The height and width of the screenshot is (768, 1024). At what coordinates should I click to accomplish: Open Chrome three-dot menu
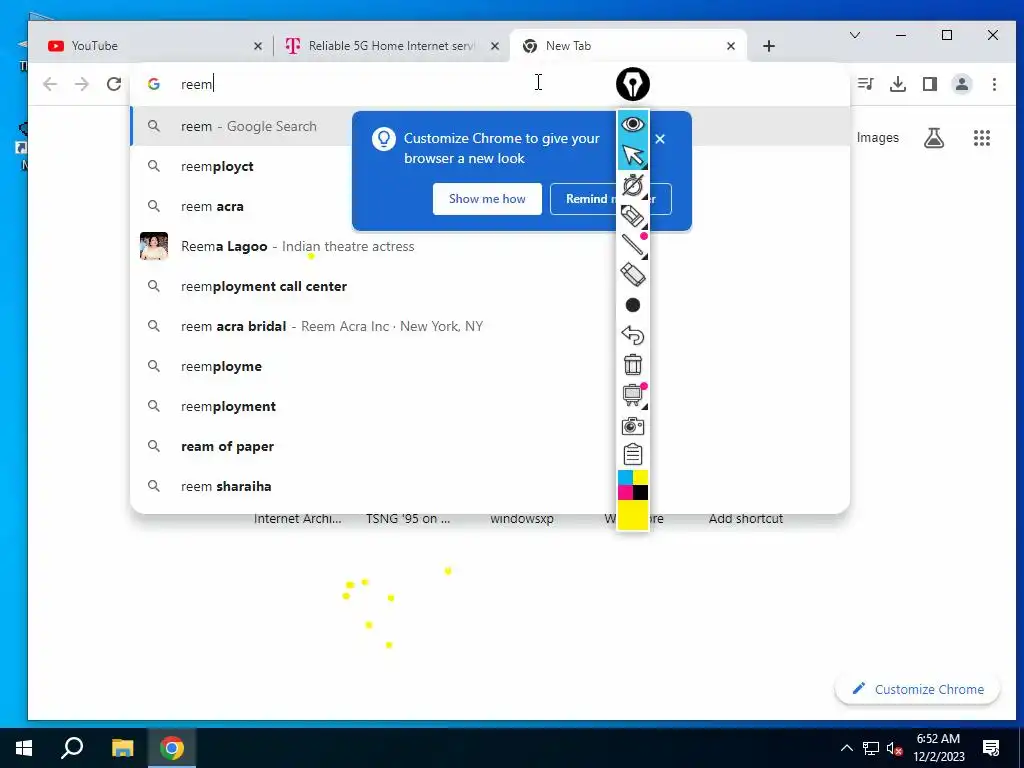point(994,84)
